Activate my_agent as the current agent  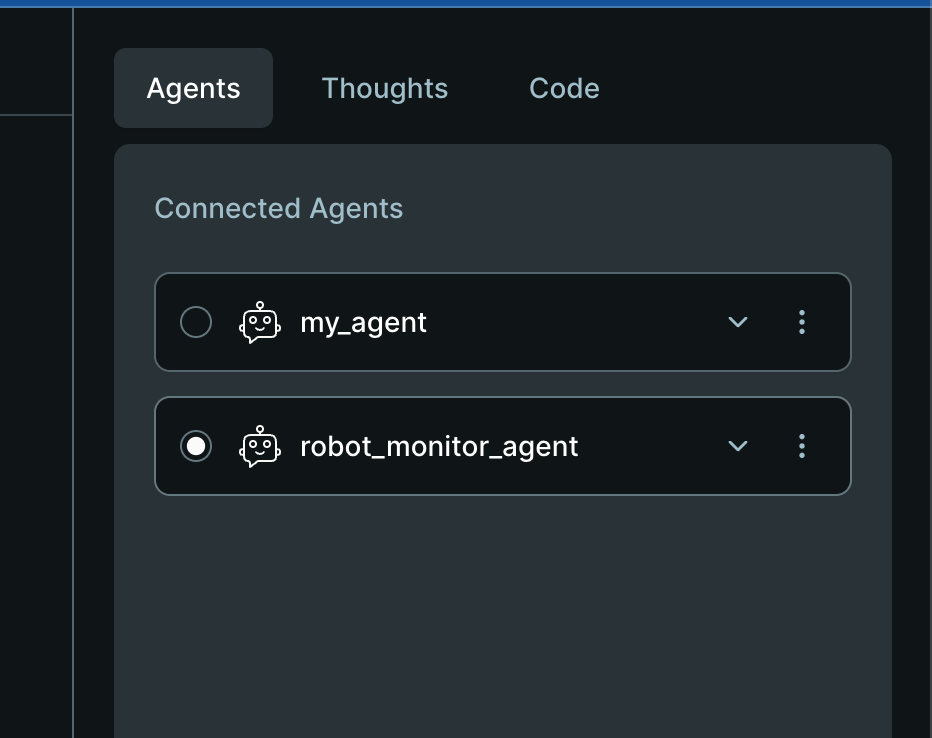pyautogui.click(x=196, y=322)
